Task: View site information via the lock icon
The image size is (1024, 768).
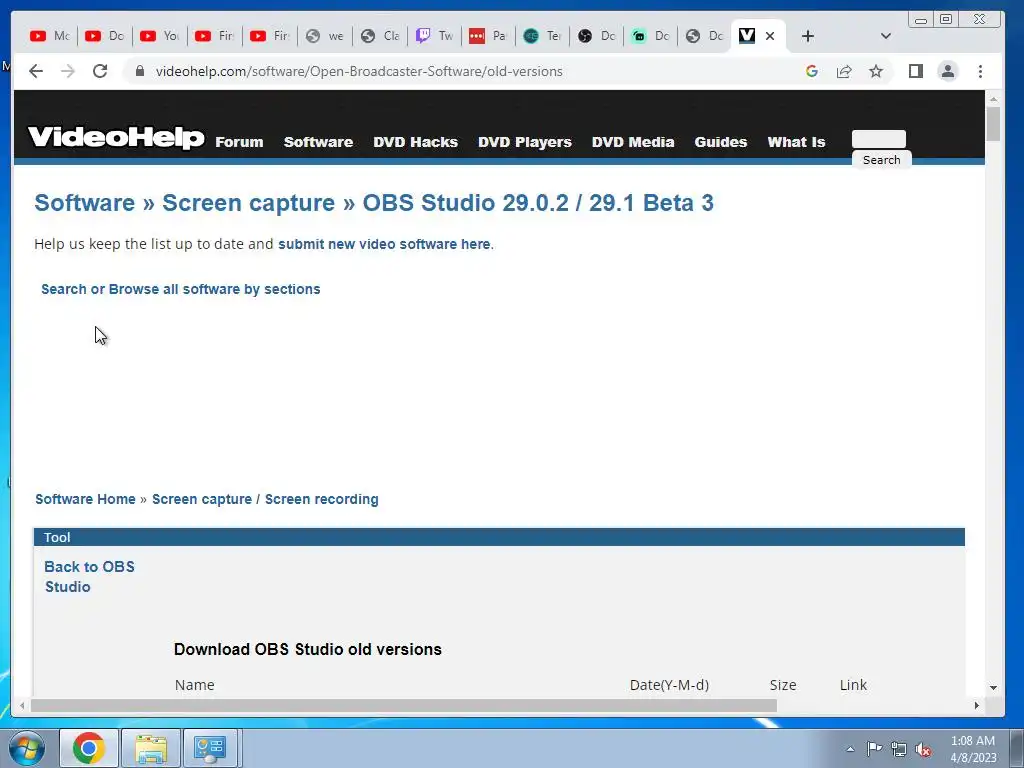Action: [x=140, y=71]
